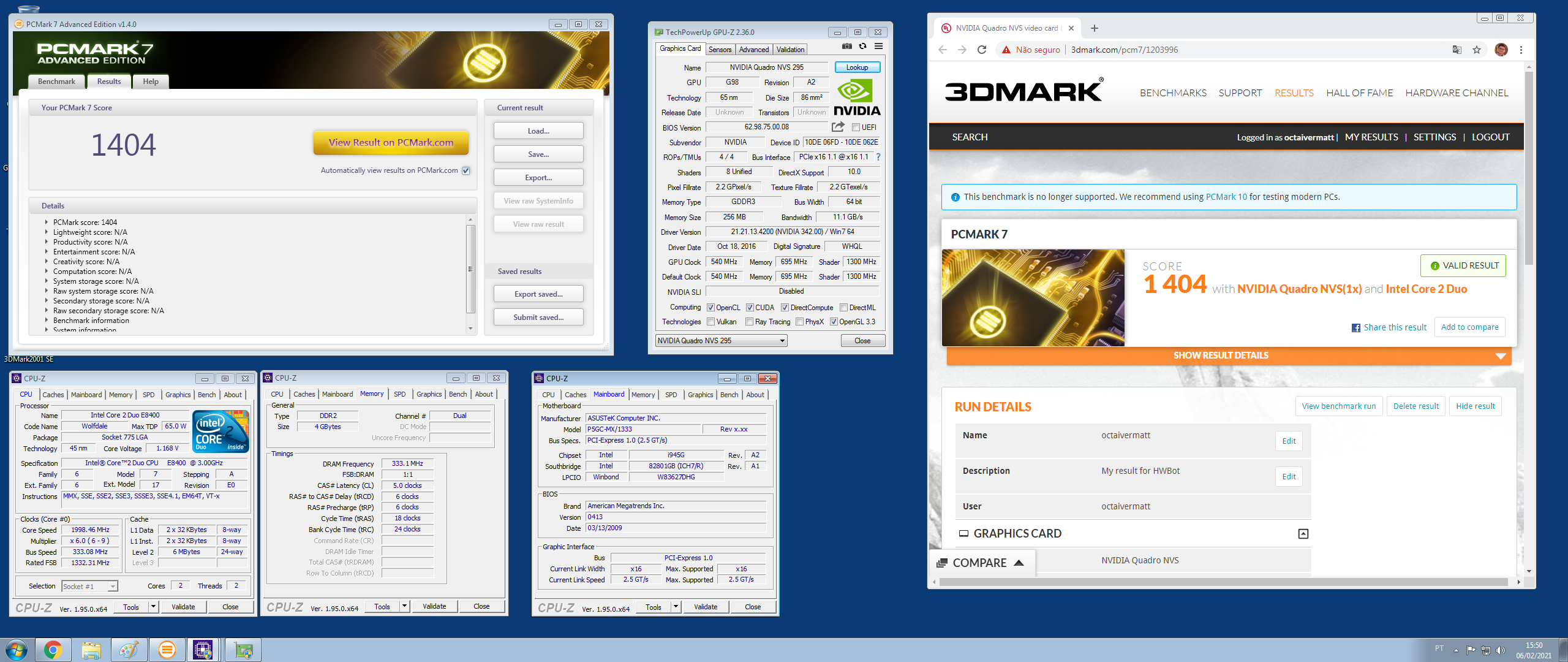Expand 'PCMark score: 1404' tree item
The image size is (1568, 662).
point(46,223)
